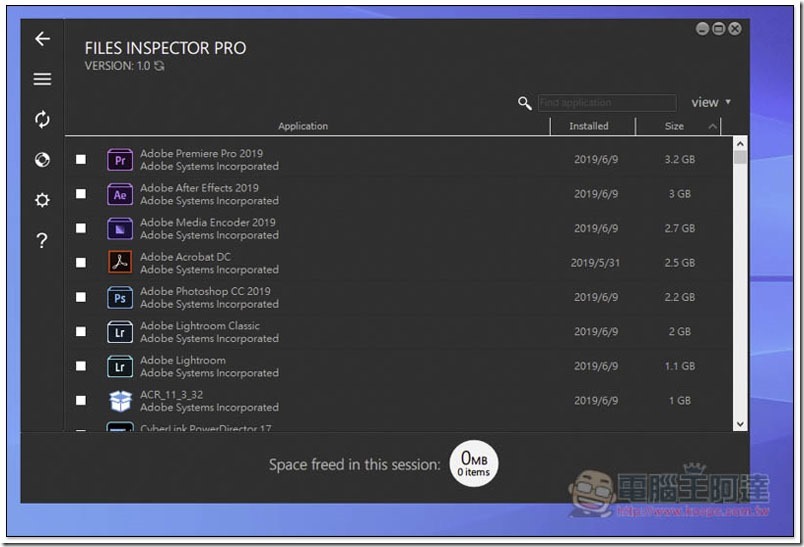804x547 pixels.
Task: Click the VERSION: 1.0 label
Action: (117, 66)
